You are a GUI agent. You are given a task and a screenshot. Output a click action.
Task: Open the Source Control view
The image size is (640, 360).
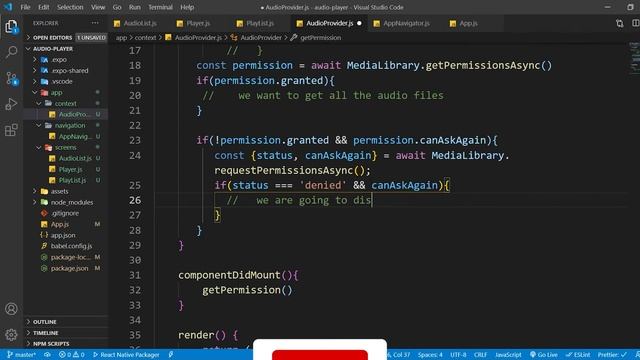[x=11, y=78]
